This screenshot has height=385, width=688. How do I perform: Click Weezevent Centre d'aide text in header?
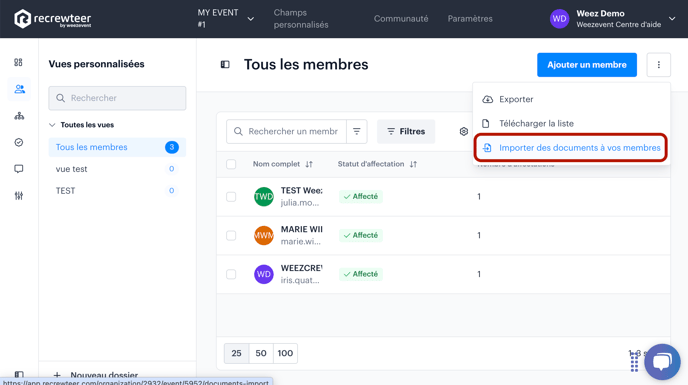619,25
